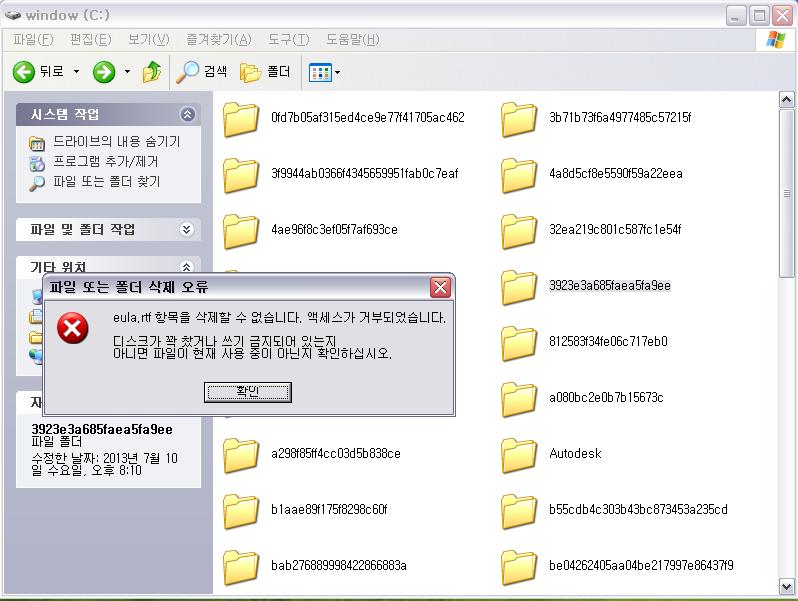Image resolution: width=798 pixels, height=601 pixels.
Task: Click 프로그램 추가/제거 link
Action: tap(105, 162)
